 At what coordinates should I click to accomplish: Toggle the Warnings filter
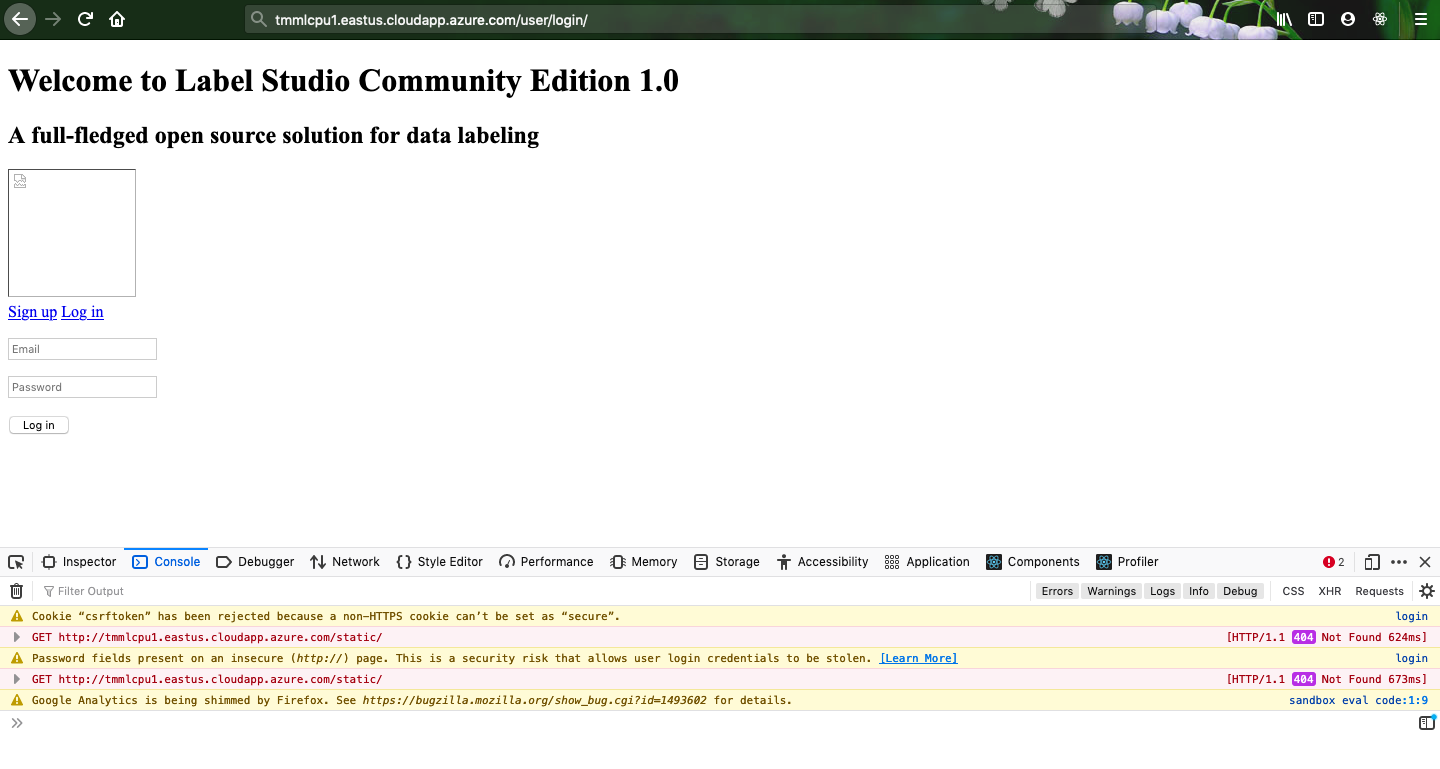pos(1112,591)
